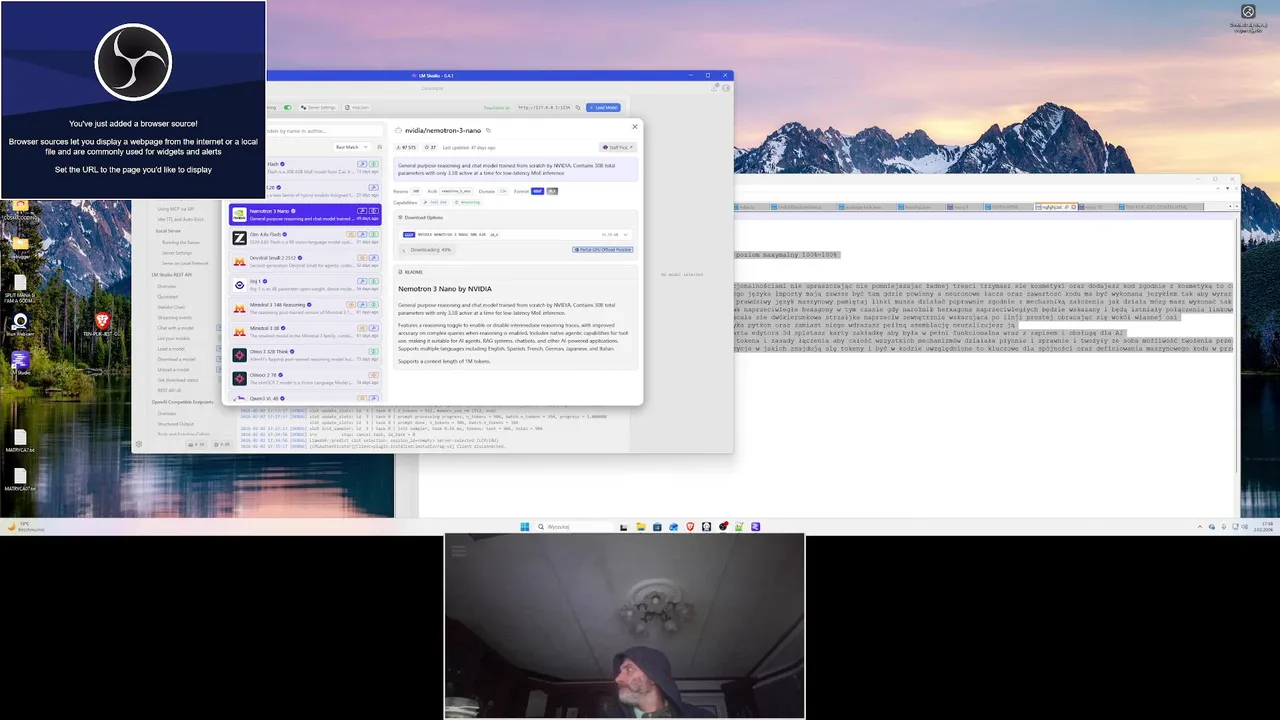Open Server Settings in LM Studio toolbar
Viewport: 1280px width, 720px height.
(x=320, y=107)
